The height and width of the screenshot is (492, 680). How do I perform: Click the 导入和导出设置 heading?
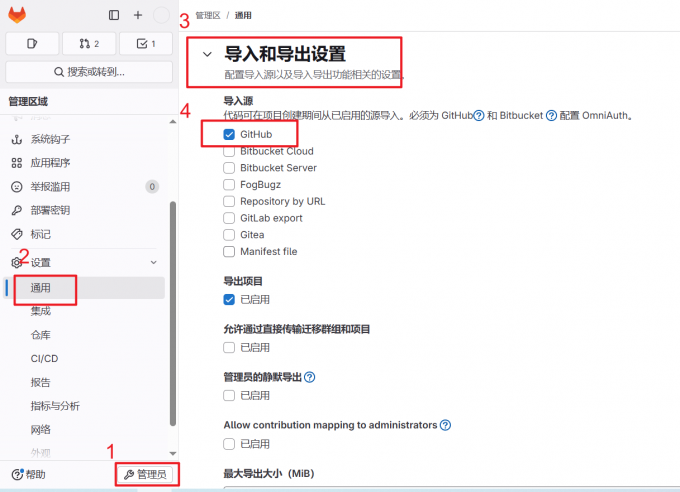tap(285, 54)
